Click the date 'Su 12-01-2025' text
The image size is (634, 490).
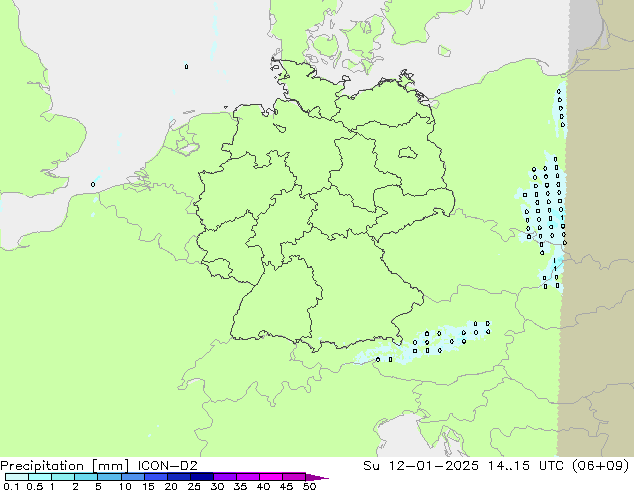click(x=421, y=466)
